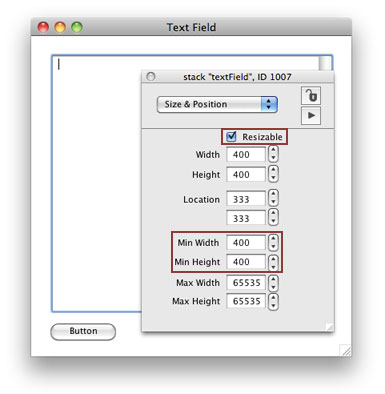Click the Text Field window resize grip
This screenshot has width=385, height=394.
tap(345, 350)
